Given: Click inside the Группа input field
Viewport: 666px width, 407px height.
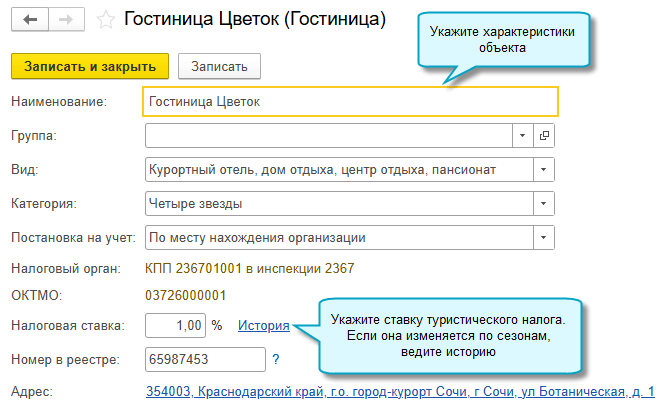Looking at the screenshot, I should [329, 135].
